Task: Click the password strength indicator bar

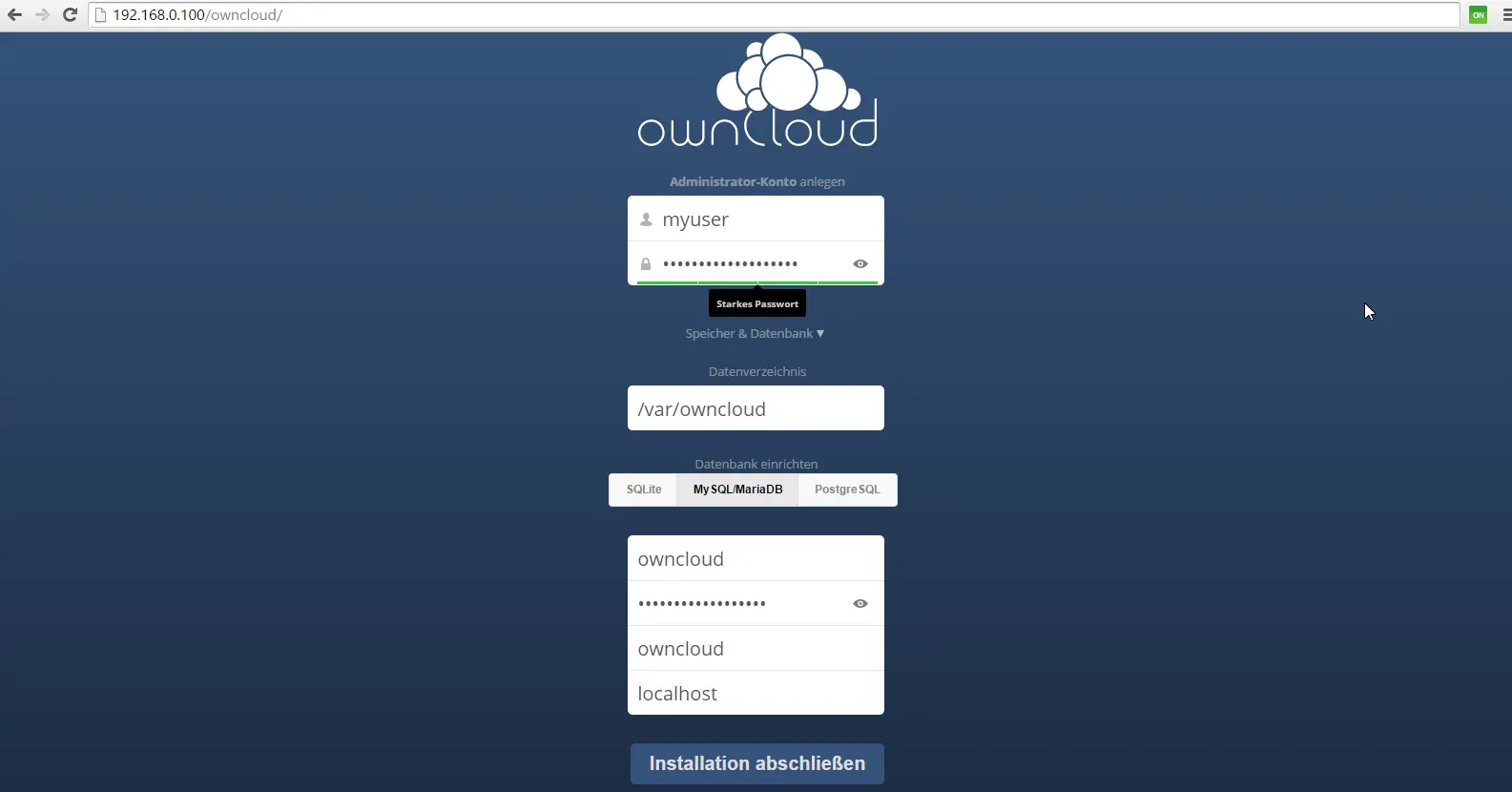Action: [757, 282]
